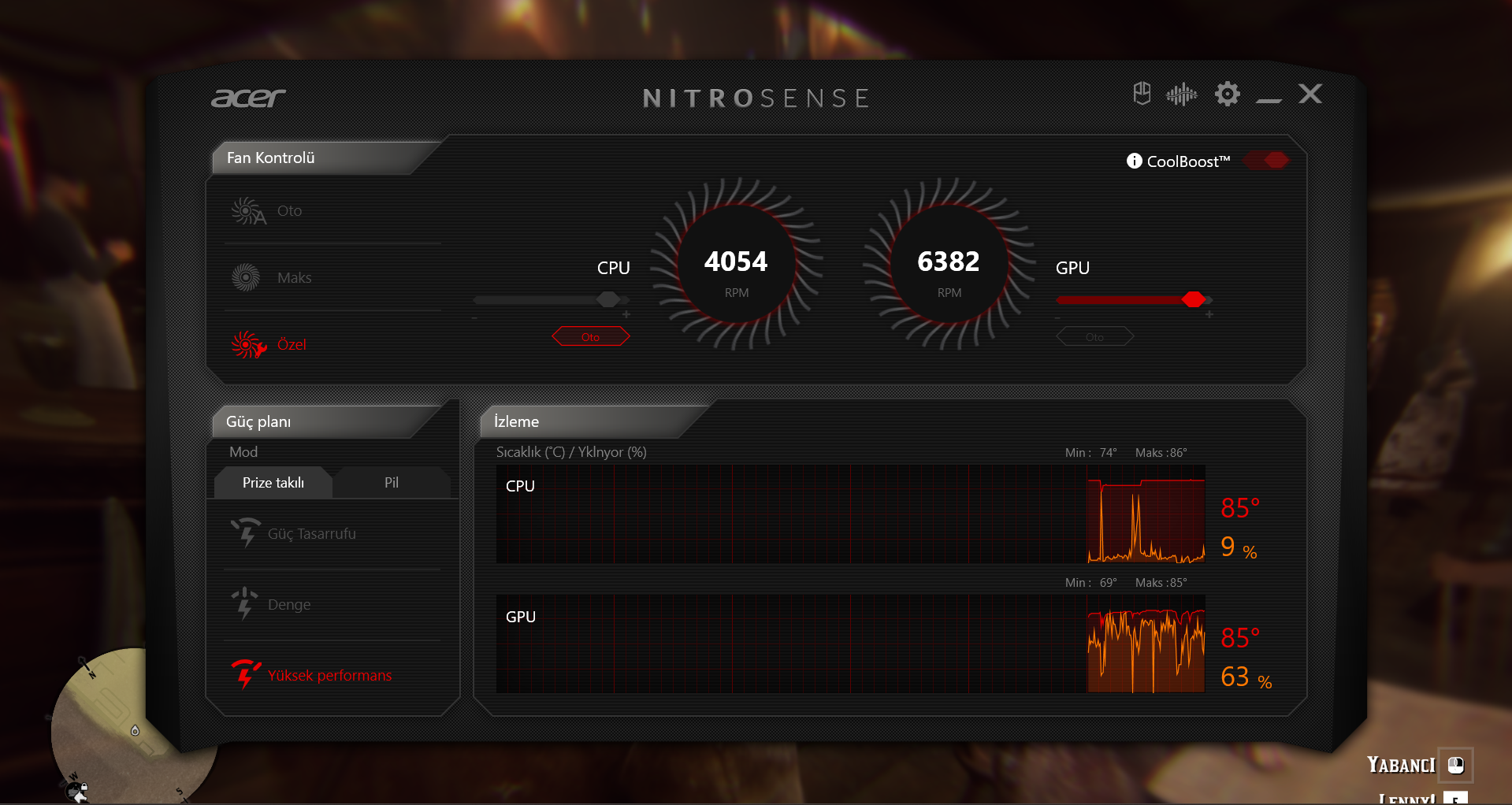Click the plus sign under GPU fan slider

tap(1209, 315)
